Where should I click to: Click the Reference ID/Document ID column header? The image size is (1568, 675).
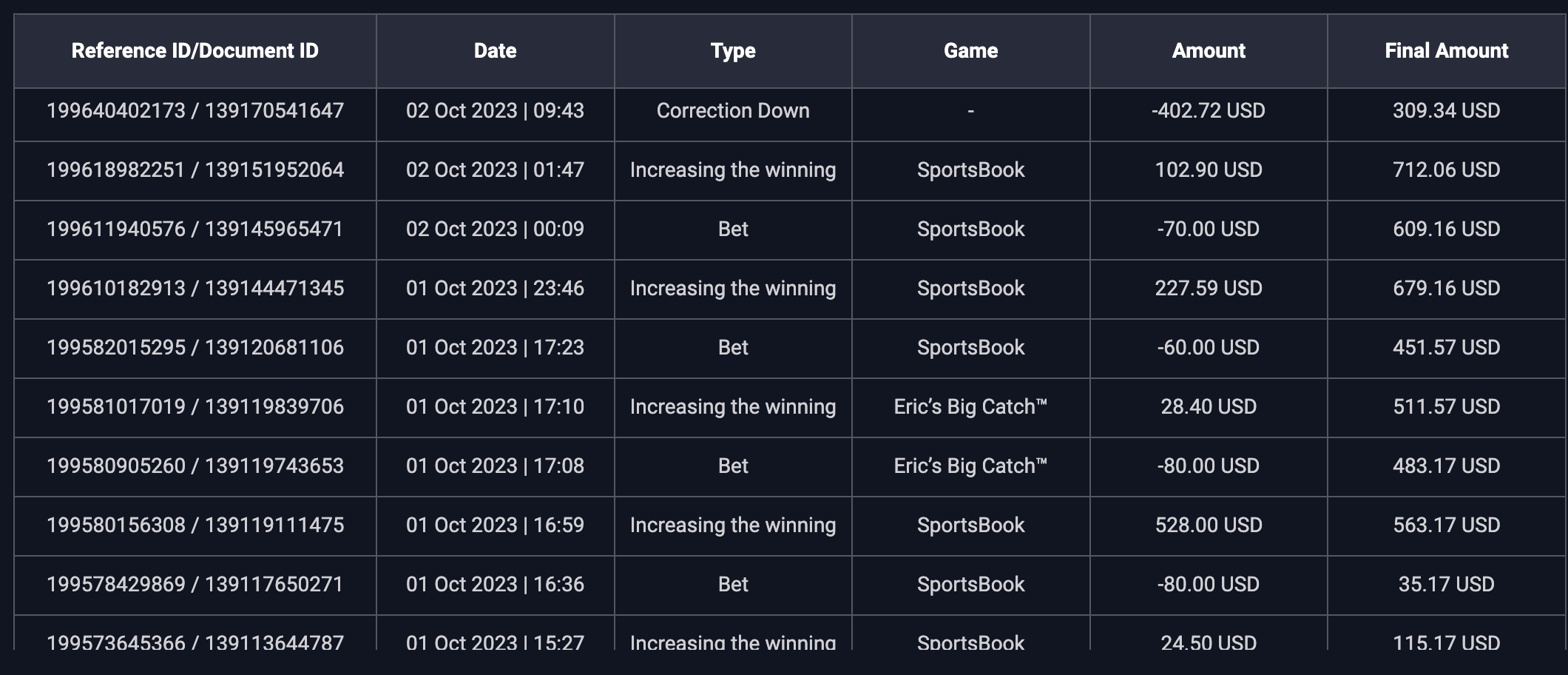coord(195,50)
